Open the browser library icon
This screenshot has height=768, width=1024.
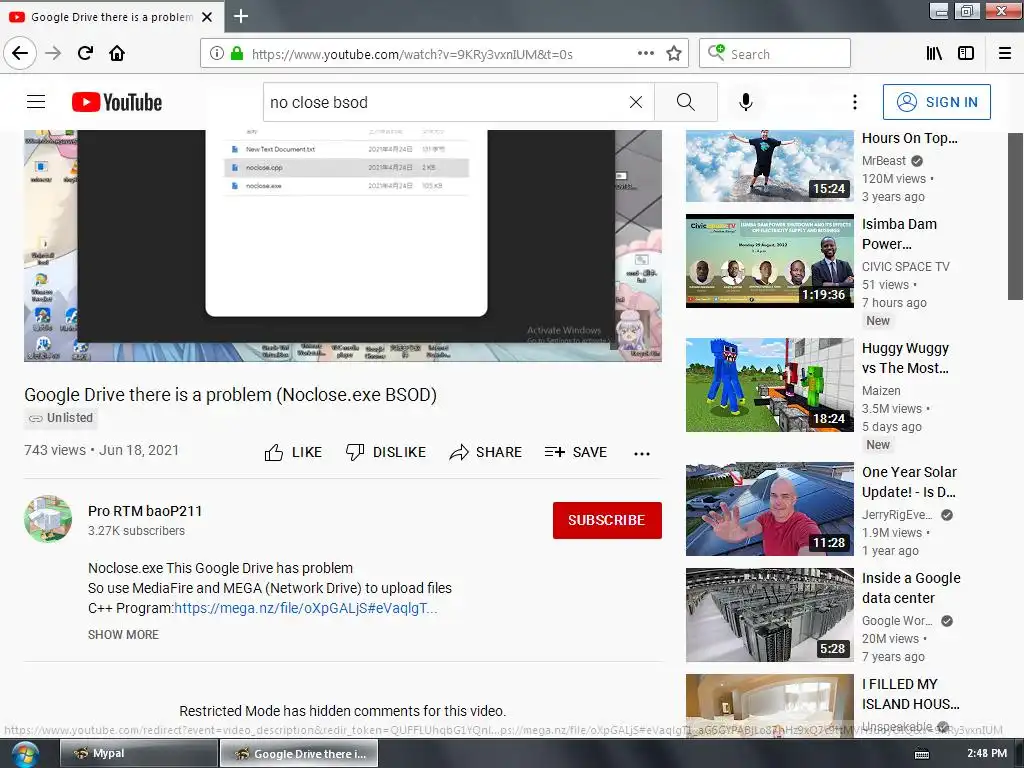click(934, 54)
